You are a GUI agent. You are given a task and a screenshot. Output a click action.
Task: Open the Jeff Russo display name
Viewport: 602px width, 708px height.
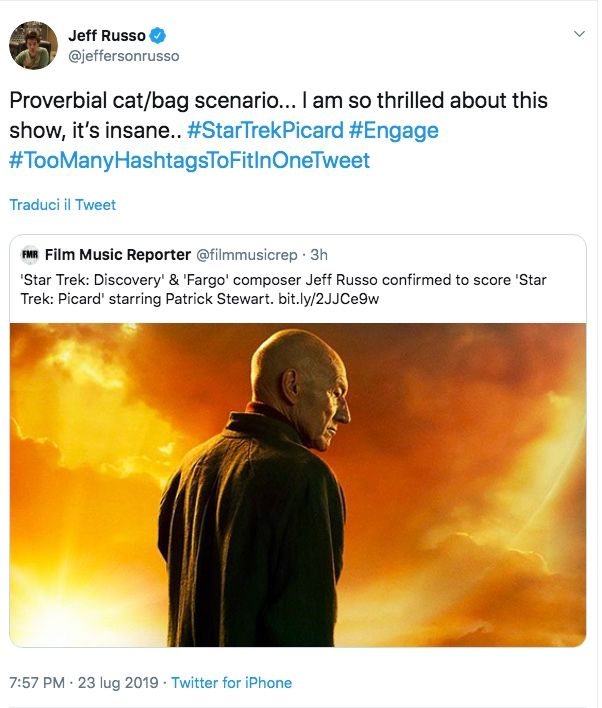[106, 36]
